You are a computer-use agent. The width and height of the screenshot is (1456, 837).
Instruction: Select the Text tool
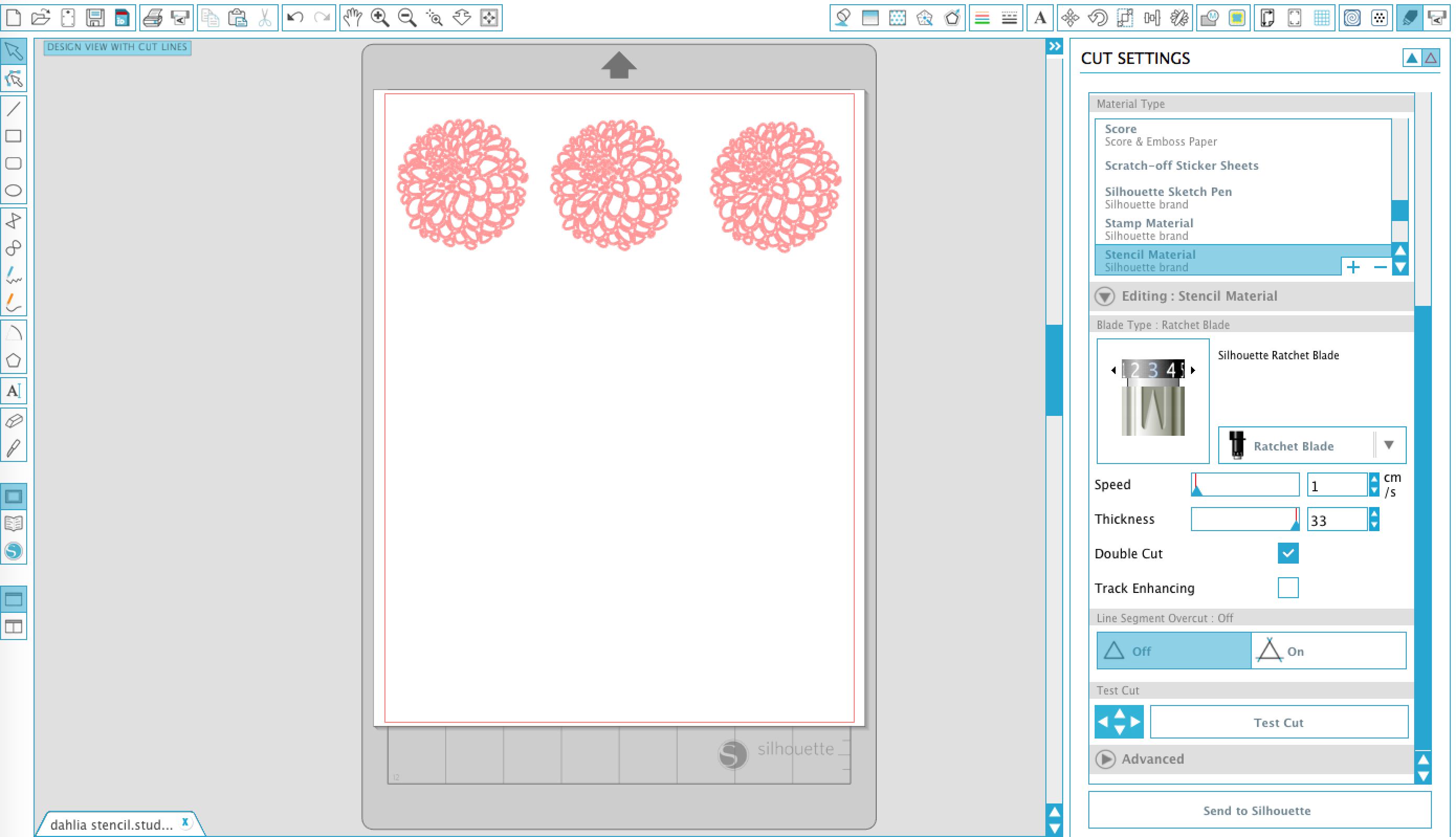click(14, 391)
